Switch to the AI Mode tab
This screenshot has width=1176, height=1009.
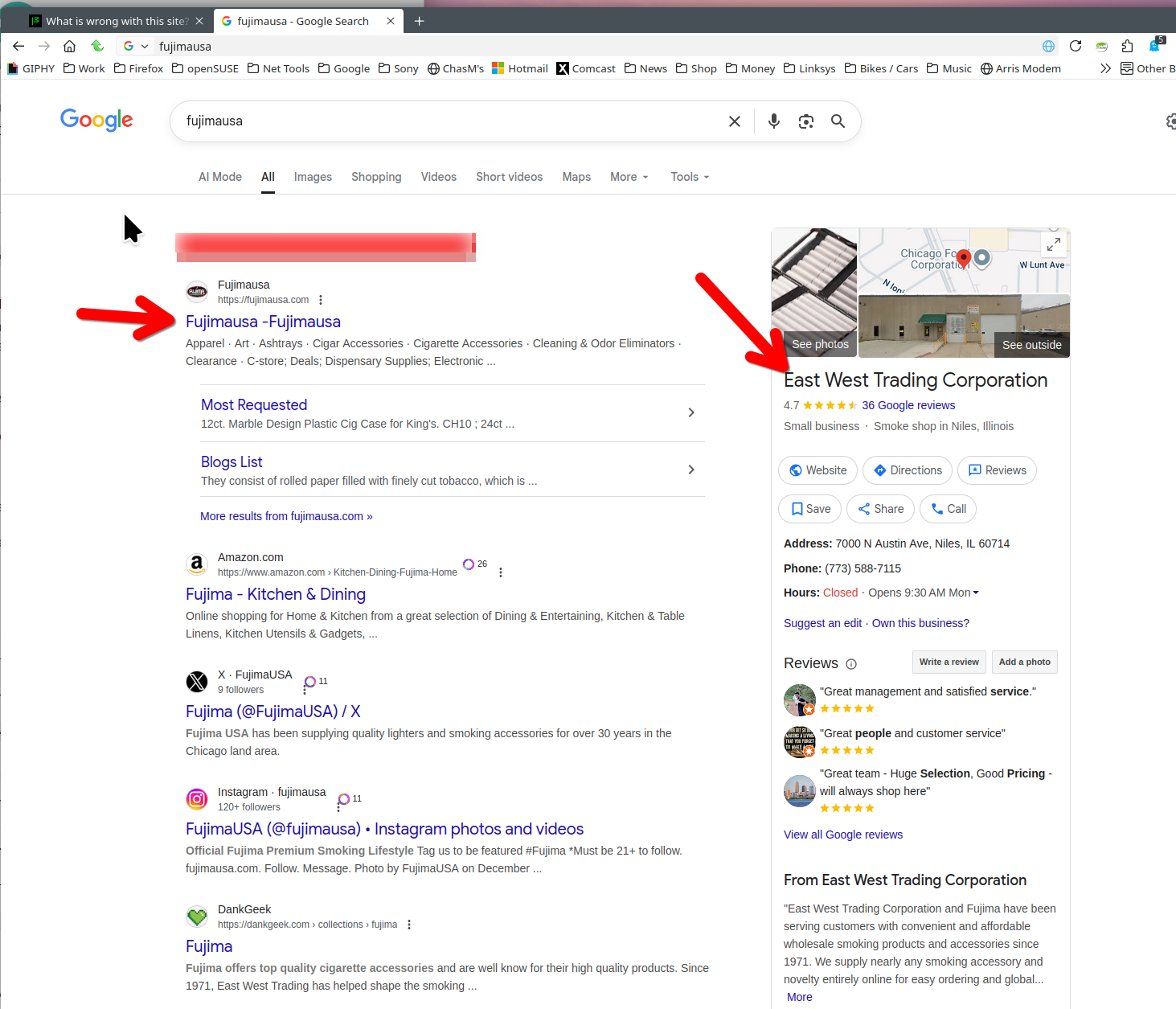(x=220, y=177)
